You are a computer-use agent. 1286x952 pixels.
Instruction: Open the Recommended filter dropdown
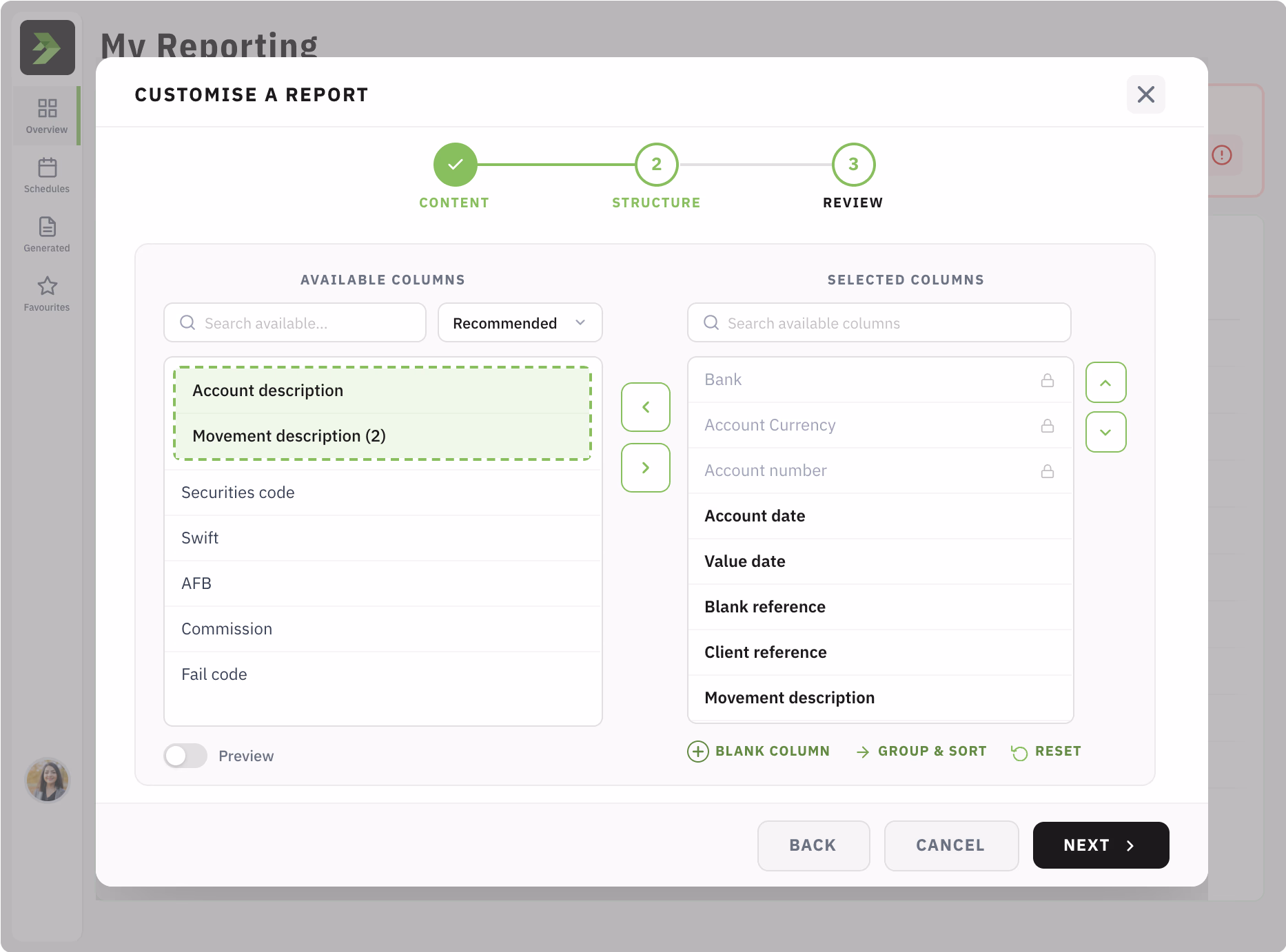520,322
